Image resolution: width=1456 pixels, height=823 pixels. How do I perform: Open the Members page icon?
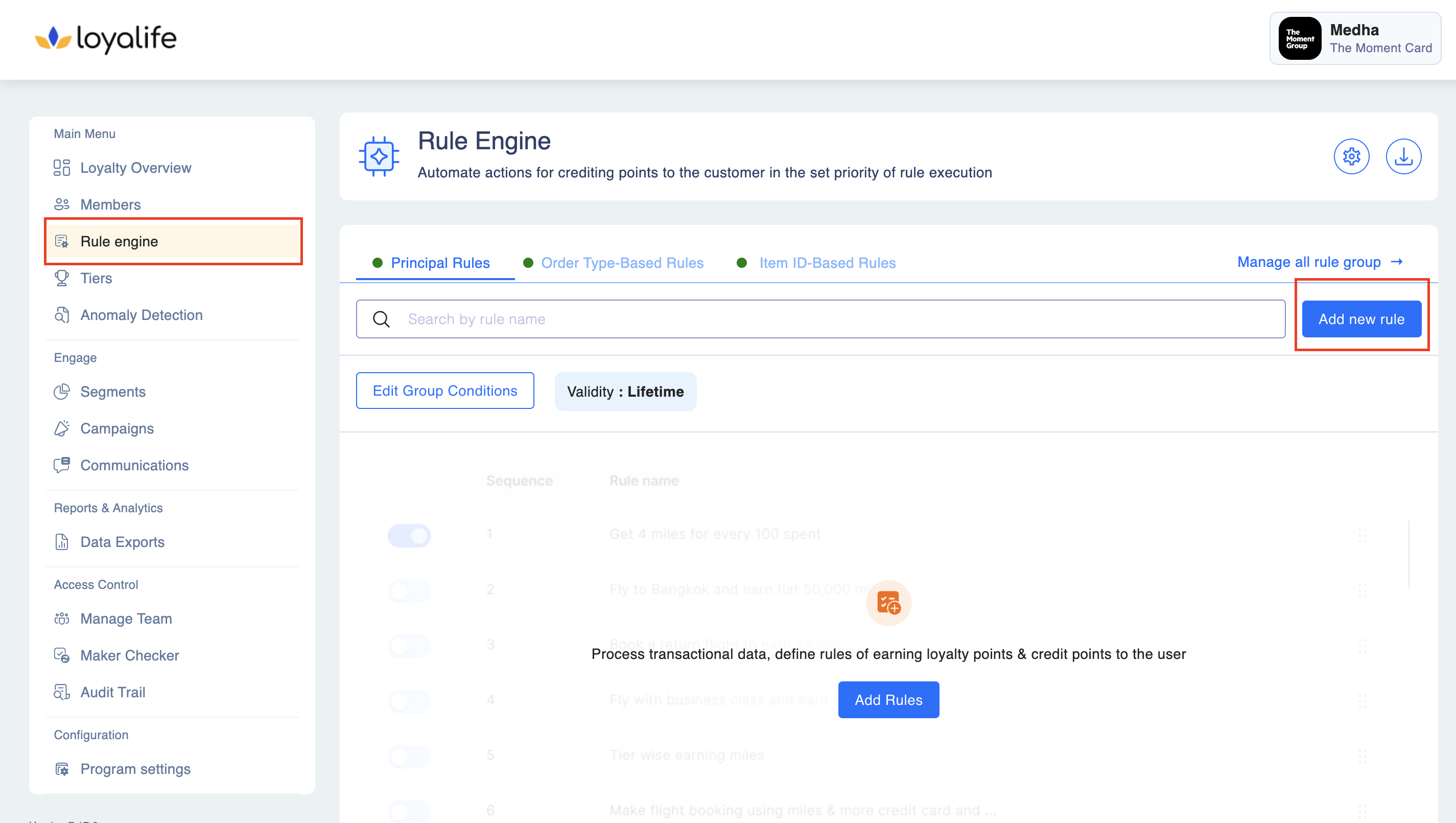pos(62,204)
